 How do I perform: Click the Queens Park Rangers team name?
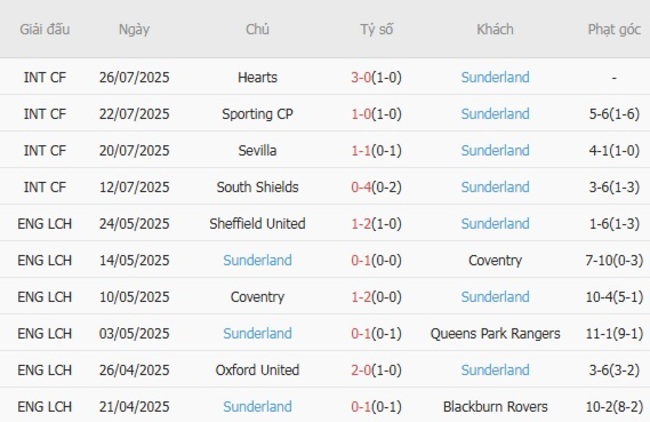(495, 333)
